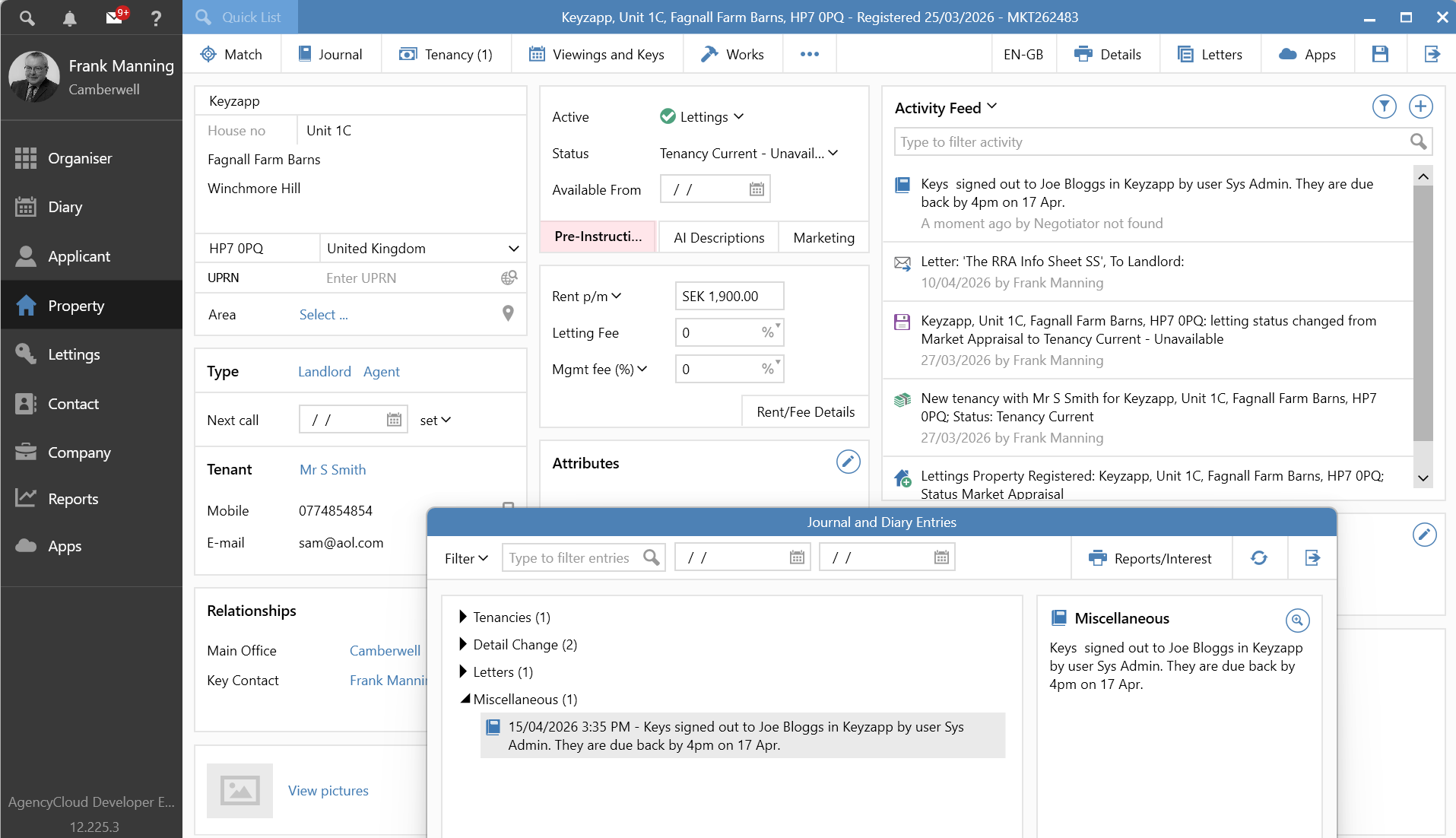This screenshot has height=838, width=1456.
Task: Toggle the Active green check status
Action: tap(668, 116)
